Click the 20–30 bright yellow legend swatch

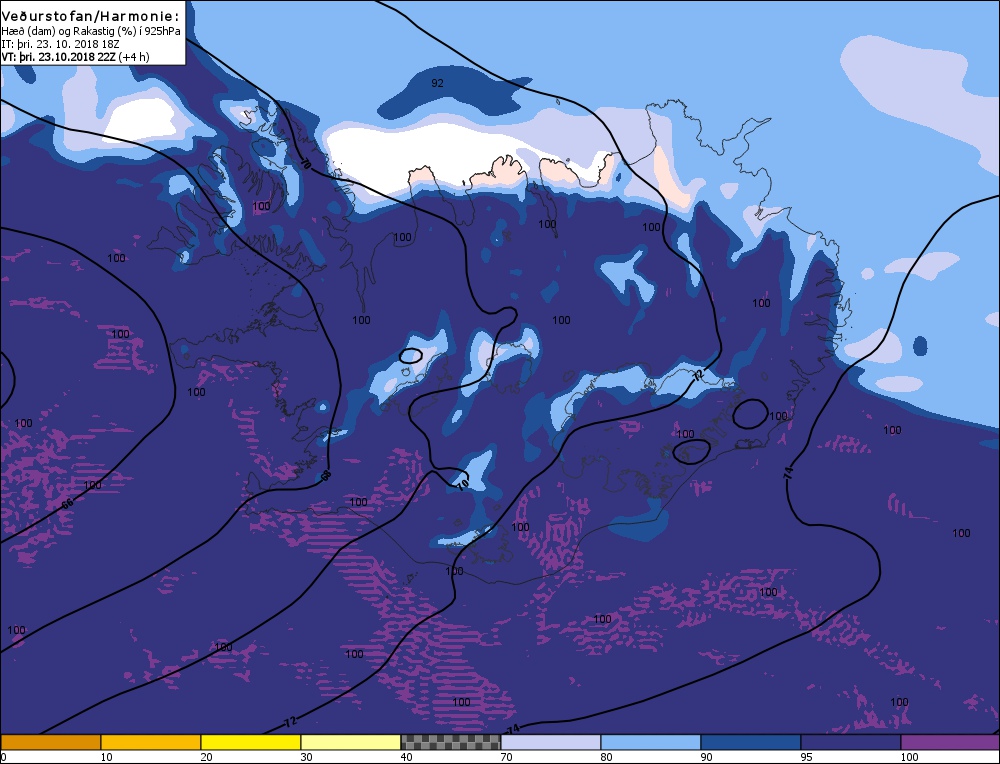(251, 742)
